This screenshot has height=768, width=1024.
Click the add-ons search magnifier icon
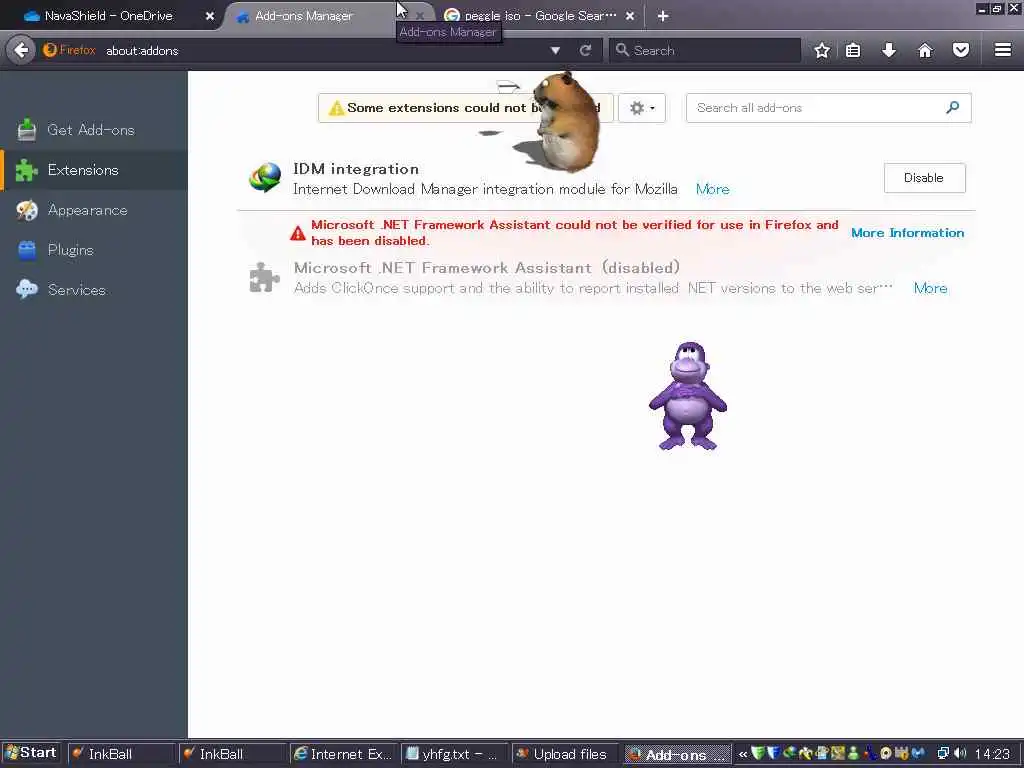pos(953,107)
